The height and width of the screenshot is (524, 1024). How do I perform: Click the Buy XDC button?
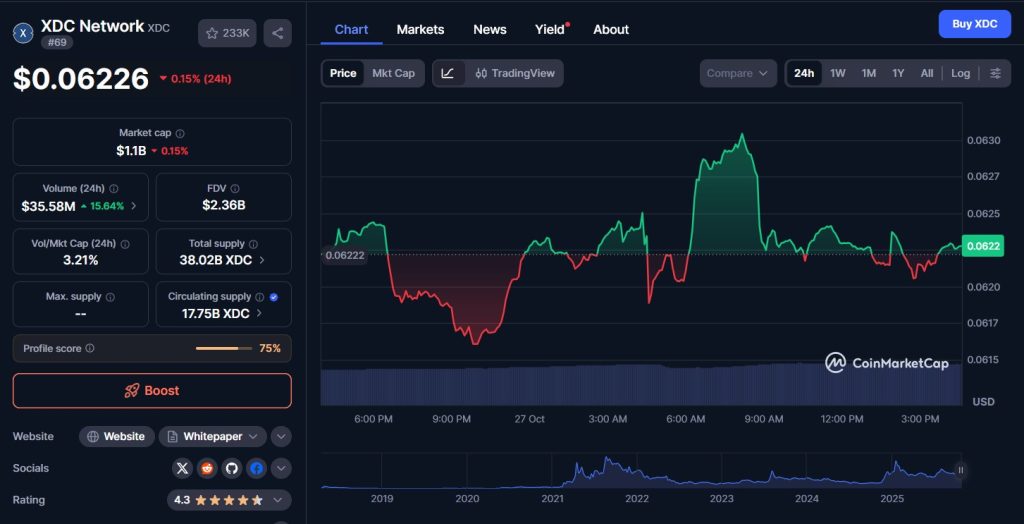[974, 24]
